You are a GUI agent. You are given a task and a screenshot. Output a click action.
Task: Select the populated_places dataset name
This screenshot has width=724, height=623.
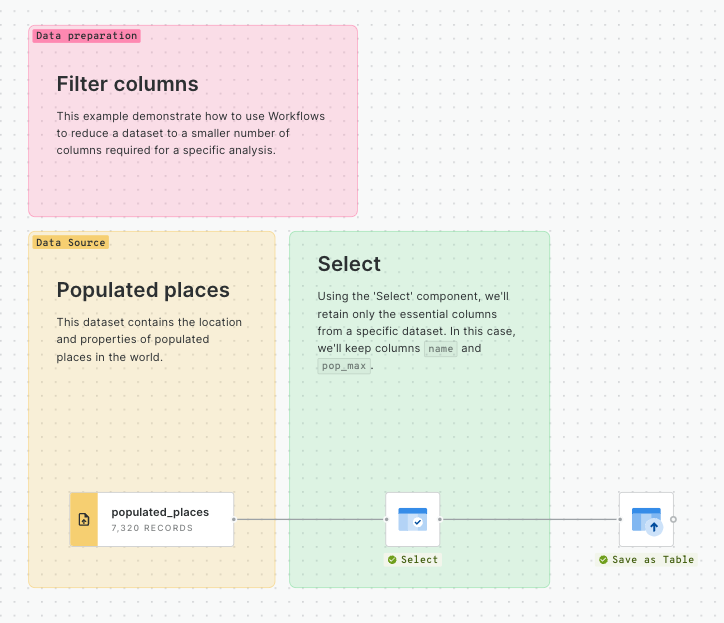click(x=160, y=512)
